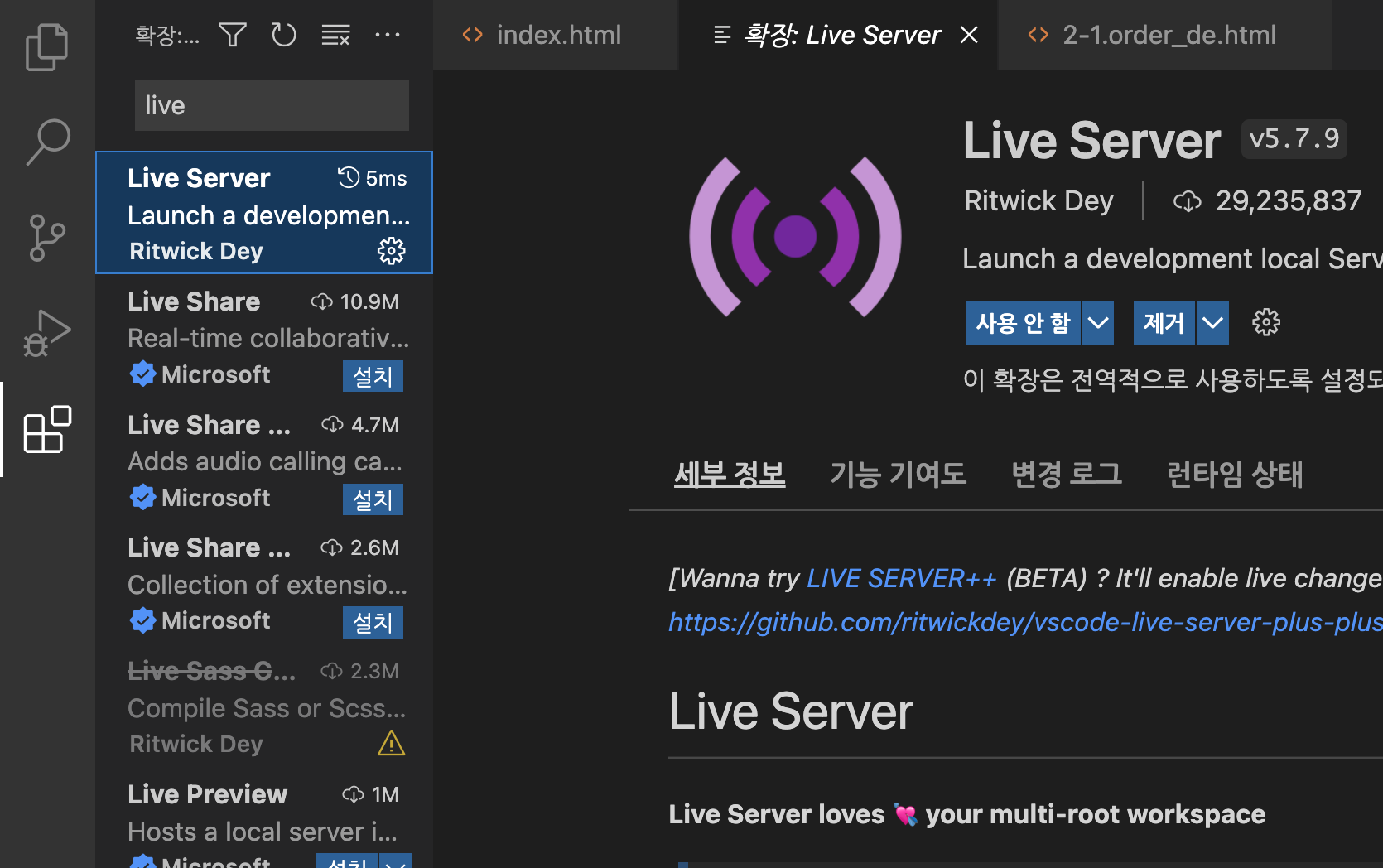Close the 확장: Live Server tab

point(969,35)
